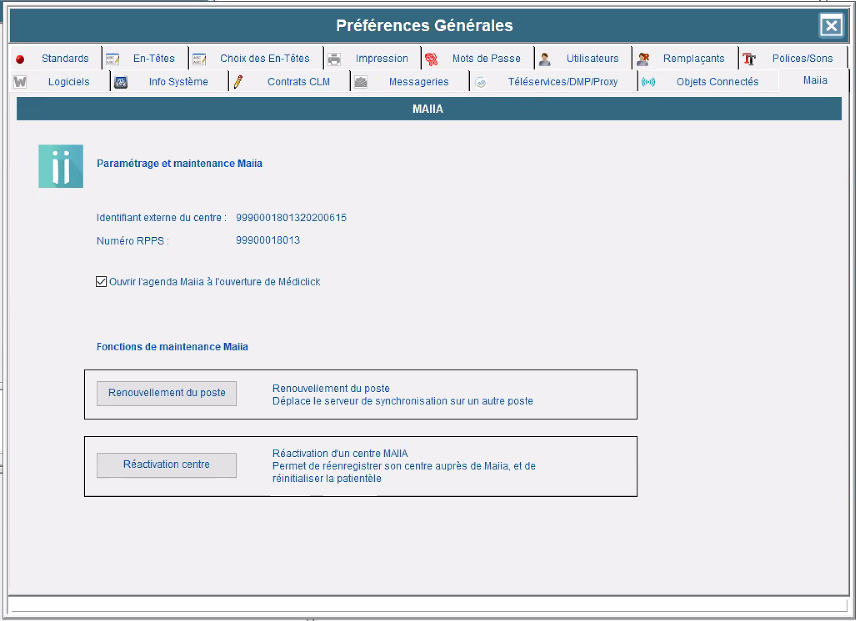Open the En-Têtes tab

tap(153, 59)
